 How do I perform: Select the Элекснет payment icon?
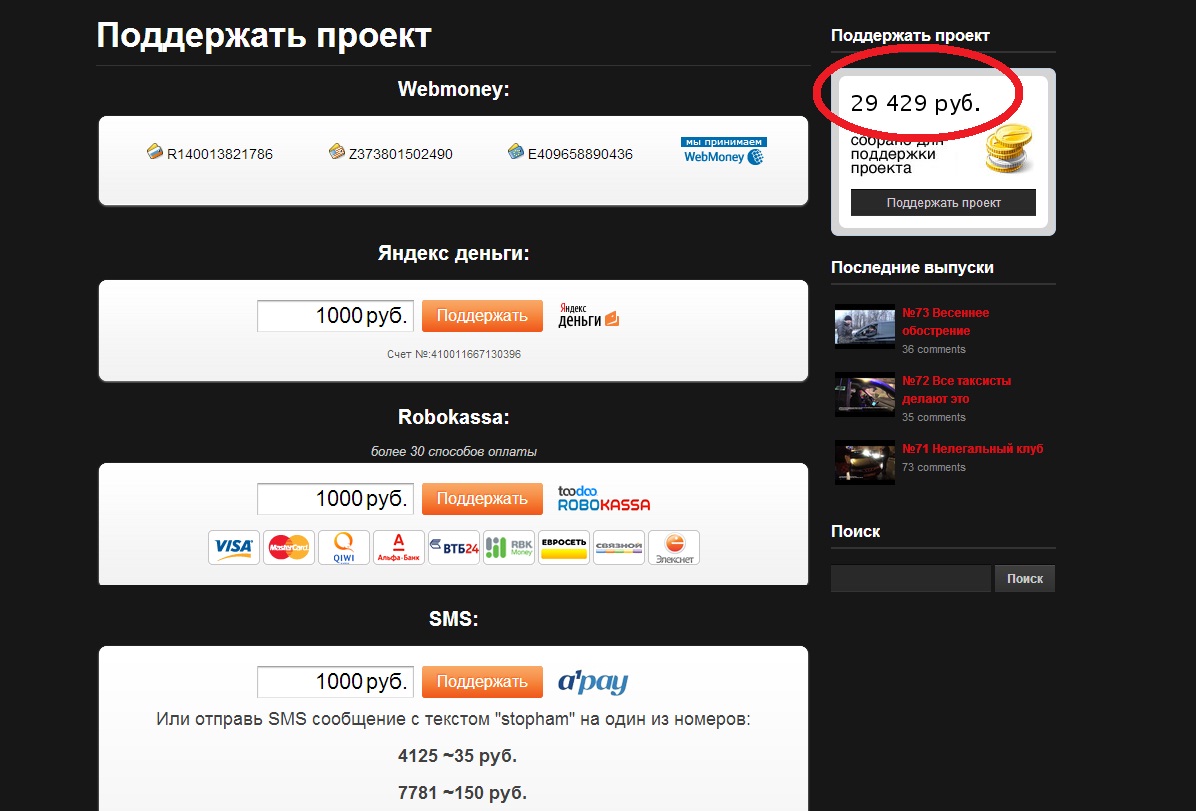click(674, 547)
